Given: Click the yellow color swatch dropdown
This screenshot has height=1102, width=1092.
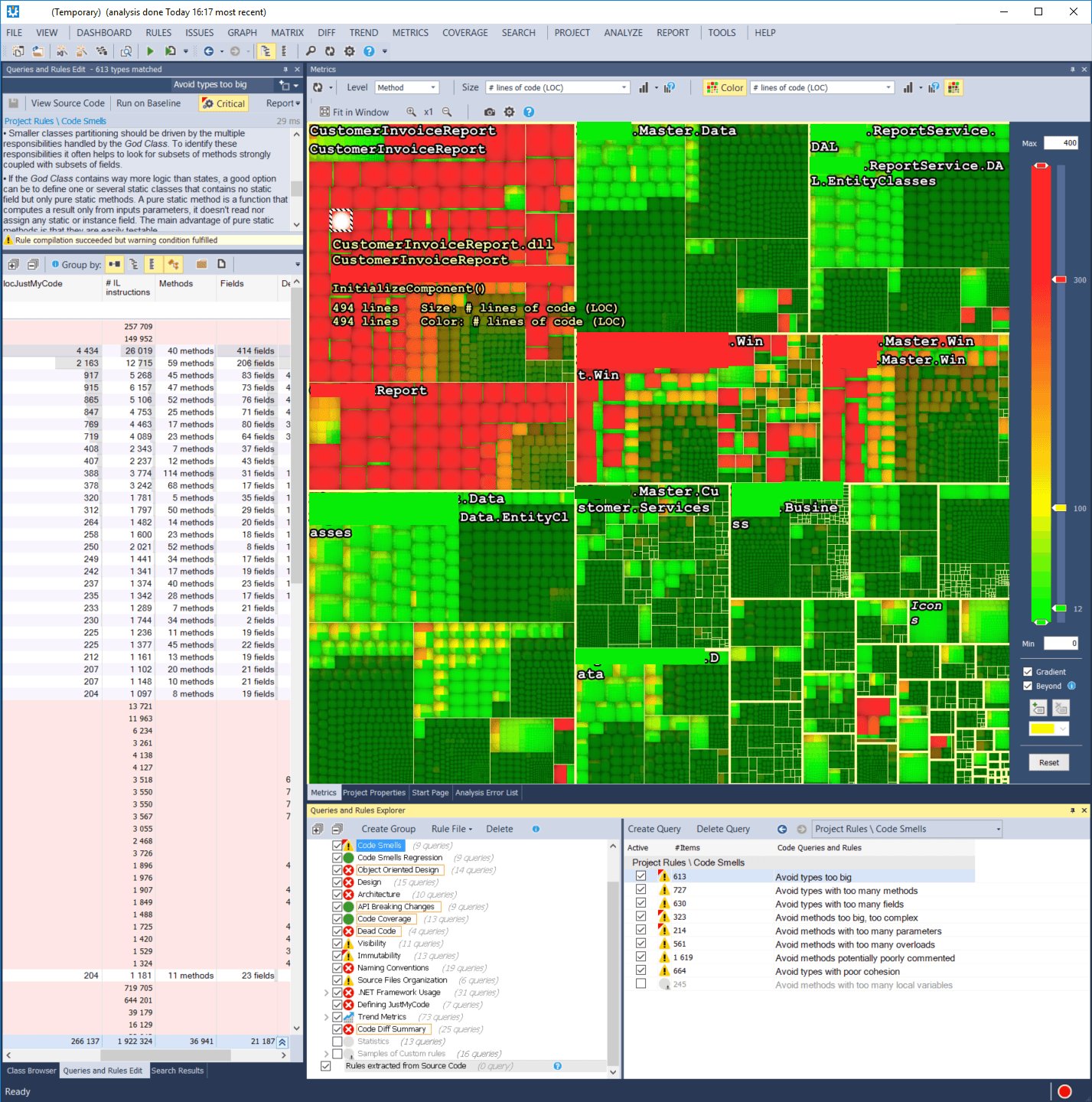Looking at the screenshot, I should pyautogui.click(x=1048, y=729).
